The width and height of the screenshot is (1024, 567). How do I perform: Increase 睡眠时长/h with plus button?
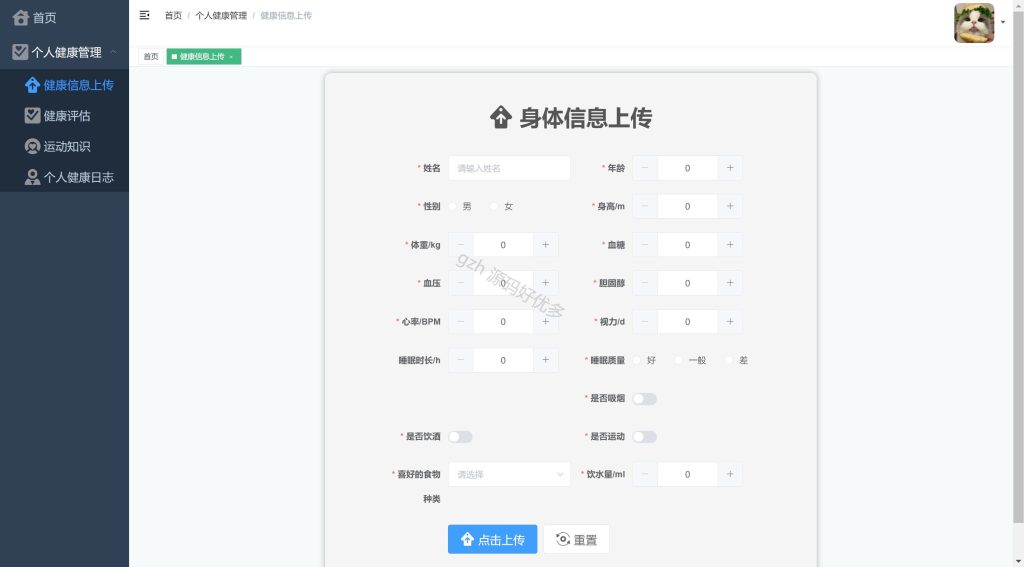(x=545, y=360)
